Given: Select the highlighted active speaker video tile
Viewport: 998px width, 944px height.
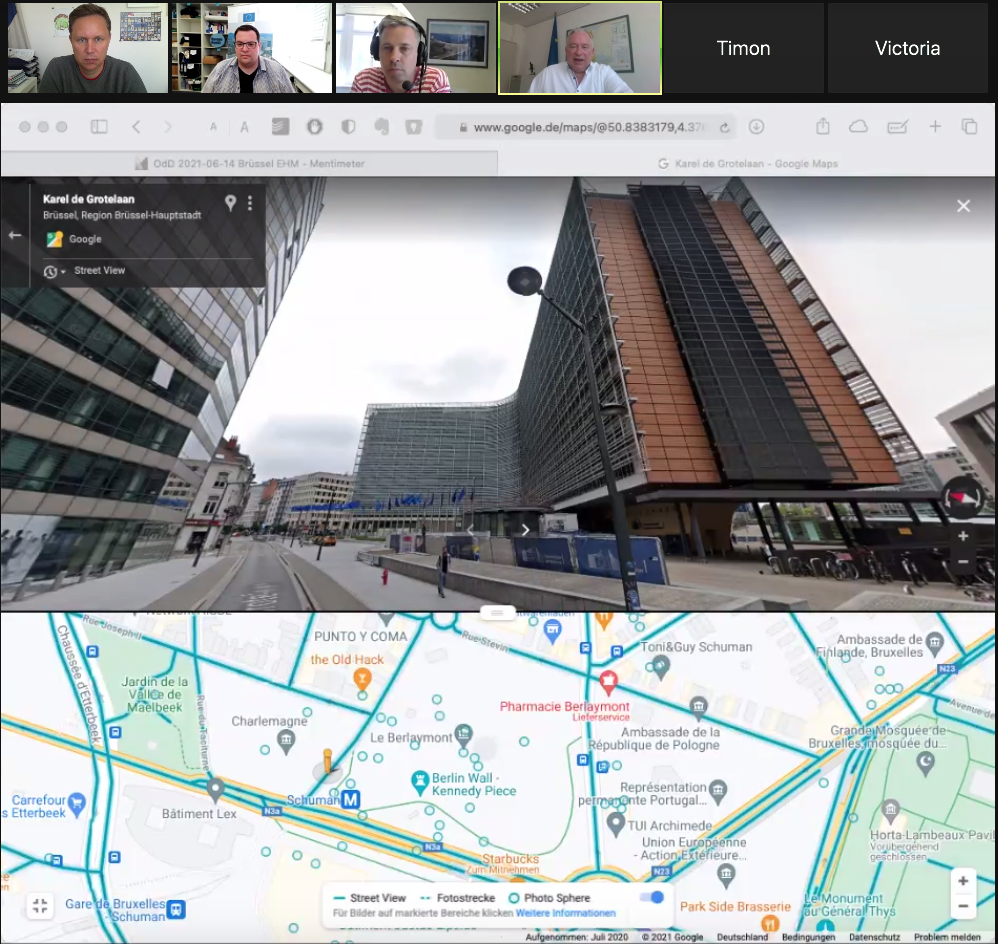Looking at the screenshot, I should 580,48.
